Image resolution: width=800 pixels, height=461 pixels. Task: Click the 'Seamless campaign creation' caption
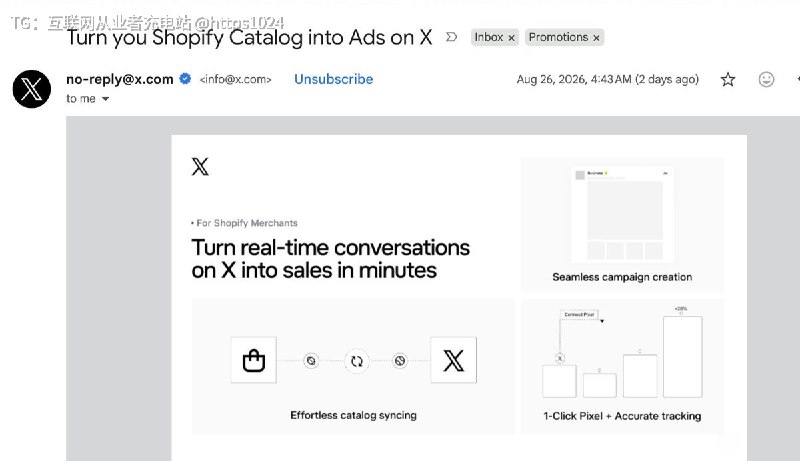[622, 277]
